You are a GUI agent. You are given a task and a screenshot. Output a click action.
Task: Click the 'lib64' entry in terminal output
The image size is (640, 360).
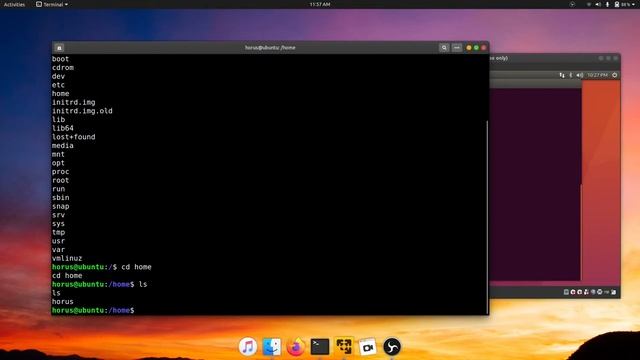point(63,128)
